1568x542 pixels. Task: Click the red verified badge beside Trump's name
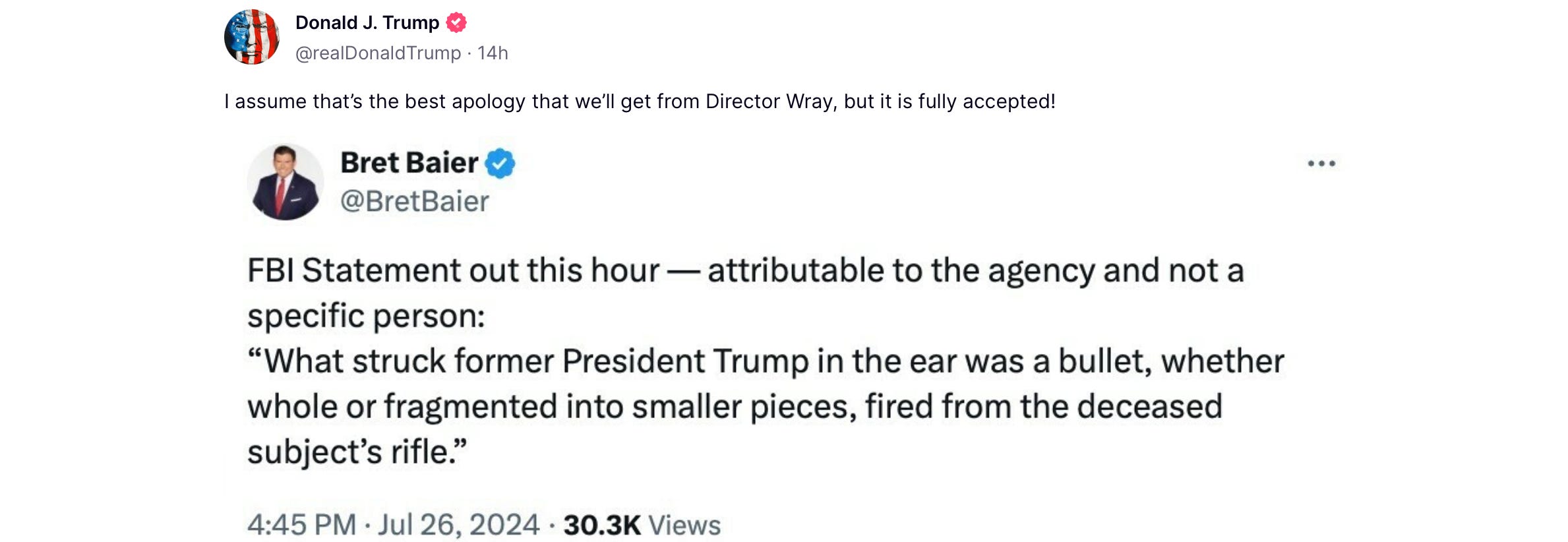pyautogui.click(x=456, y=23)
